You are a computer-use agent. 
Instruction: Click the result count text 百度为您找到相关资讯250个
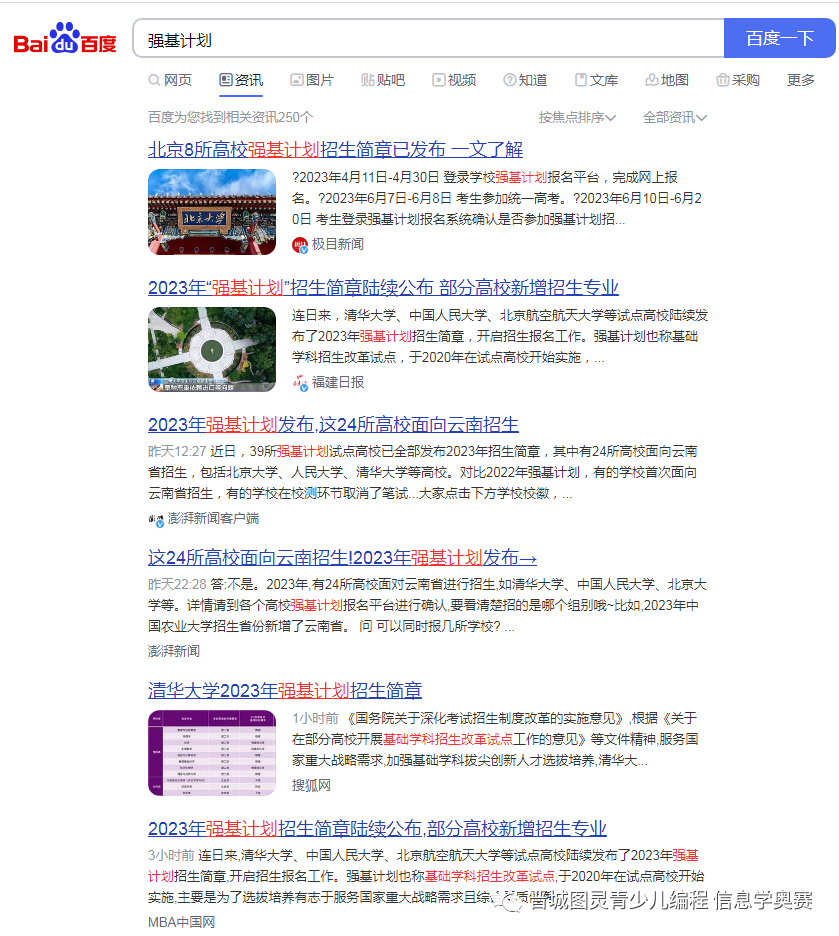point(230,118)
